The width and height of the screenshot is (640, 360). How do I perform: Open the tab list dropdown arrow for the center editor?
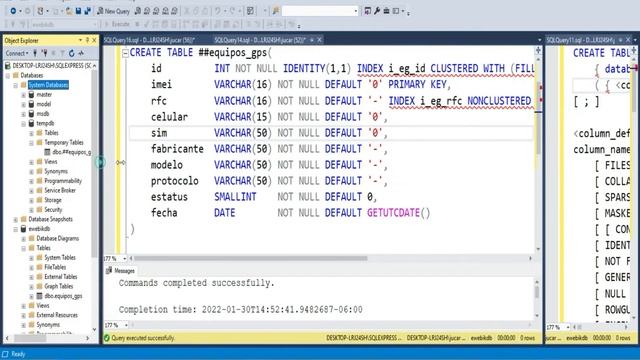click(x=539, y=40)
